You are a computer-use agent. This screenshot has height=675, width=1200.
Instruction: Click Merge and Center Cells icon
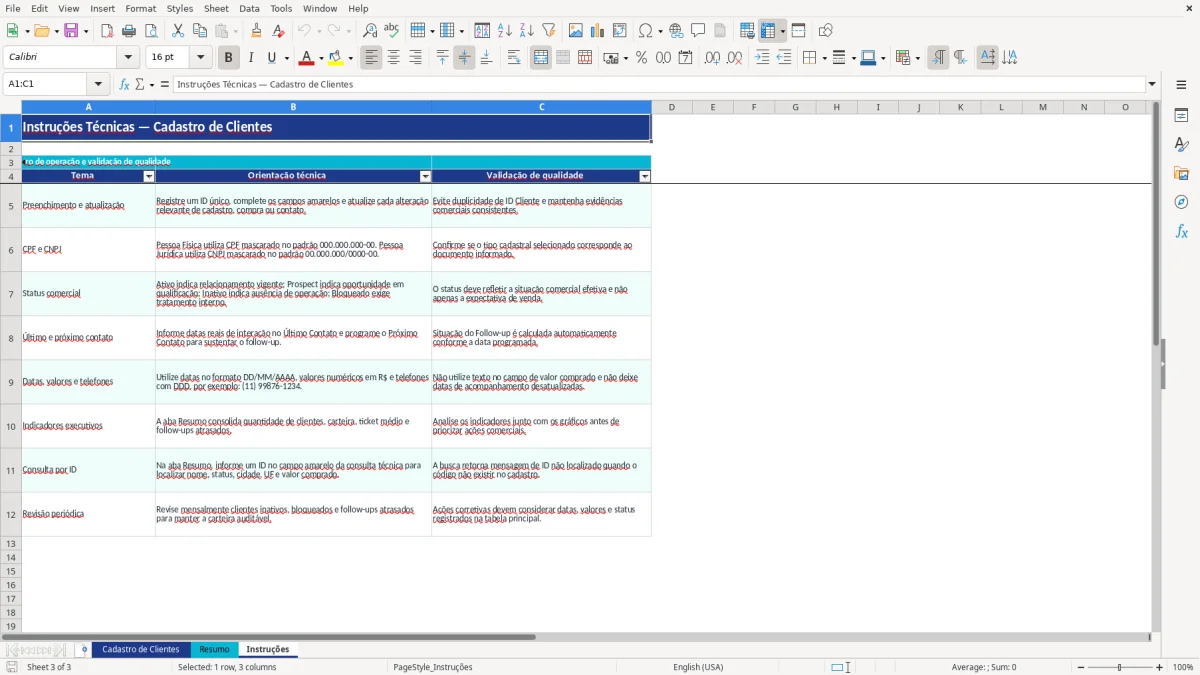(x=541, y=58)
